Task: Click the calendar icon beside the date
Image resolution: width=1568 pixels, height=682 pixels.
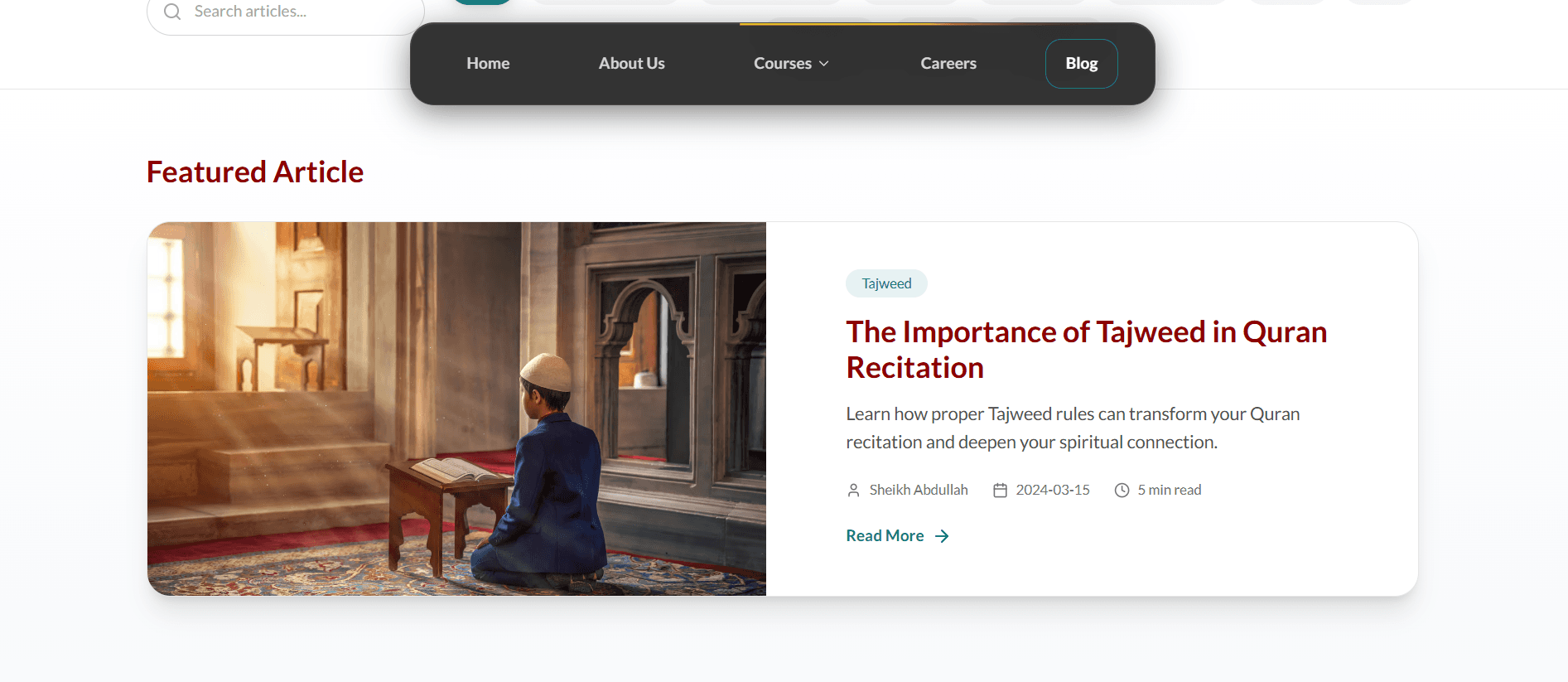Action: (1001, 491)
